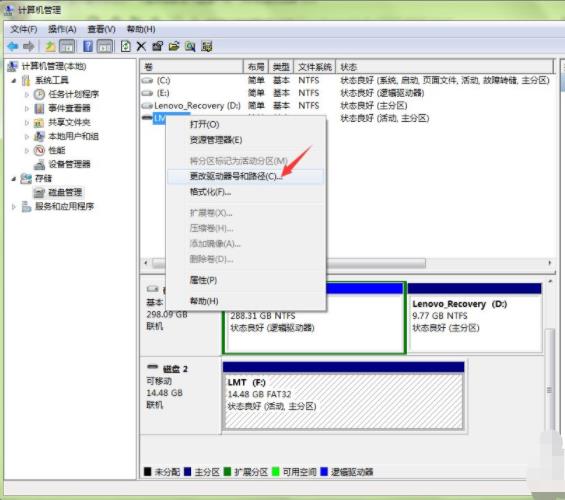Click the Forward arrow toolbar icon
Viewport: 565px width, 500px height.
pos(28,46)
